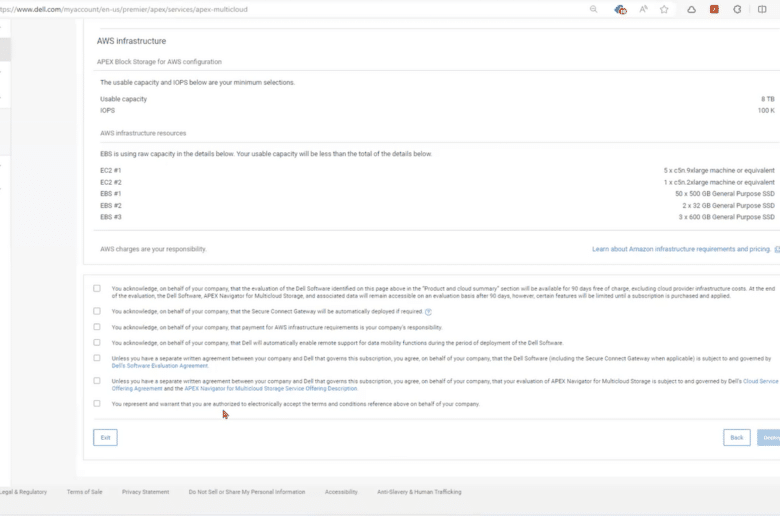The height and width of the screenshot is (516, 780).
Task: Activate the Read aloud icon
Action: click(644, 9)
